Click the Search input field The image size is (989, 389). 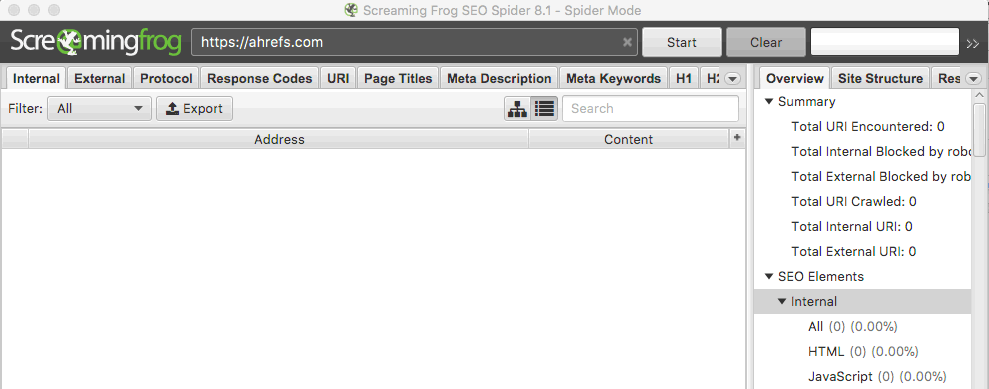click(650, 108)
